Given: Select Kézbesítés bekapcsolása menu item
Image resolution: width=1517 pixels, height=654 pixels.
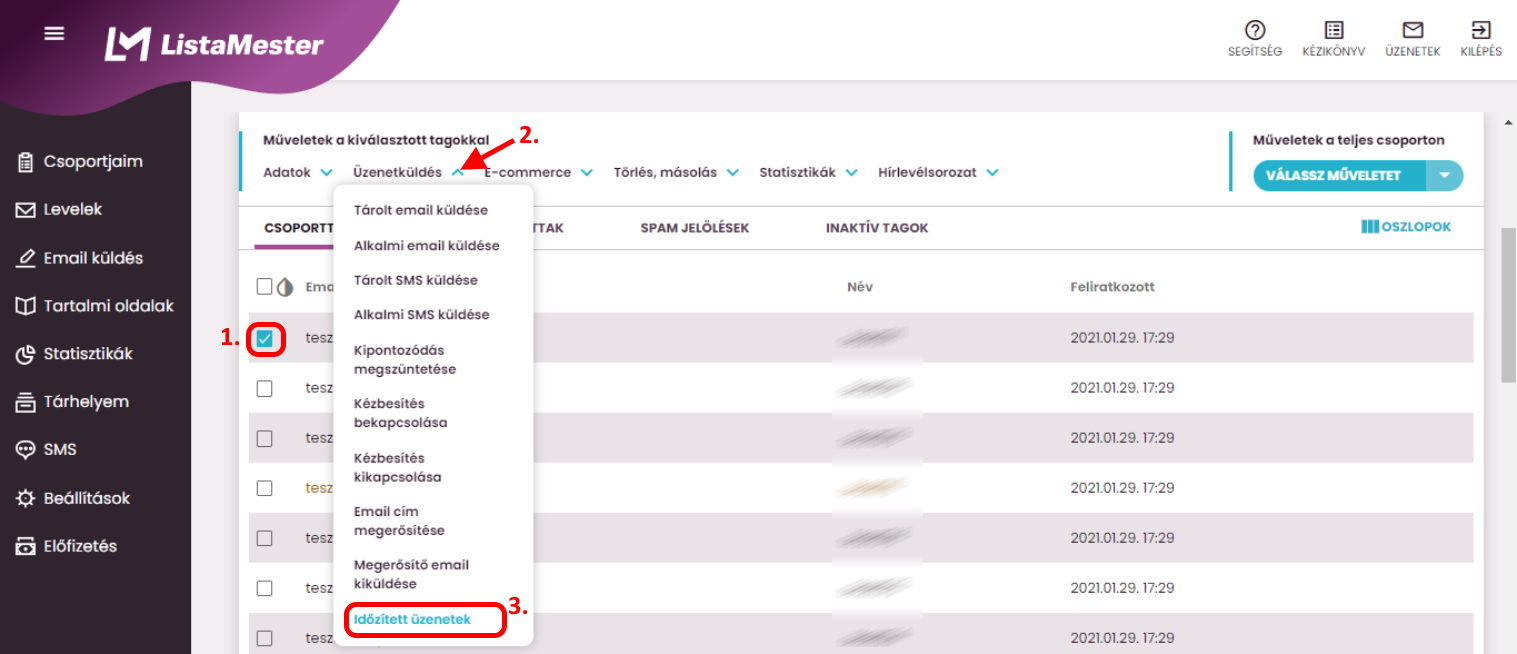Looking at the screenshot, I should [401, 413].
